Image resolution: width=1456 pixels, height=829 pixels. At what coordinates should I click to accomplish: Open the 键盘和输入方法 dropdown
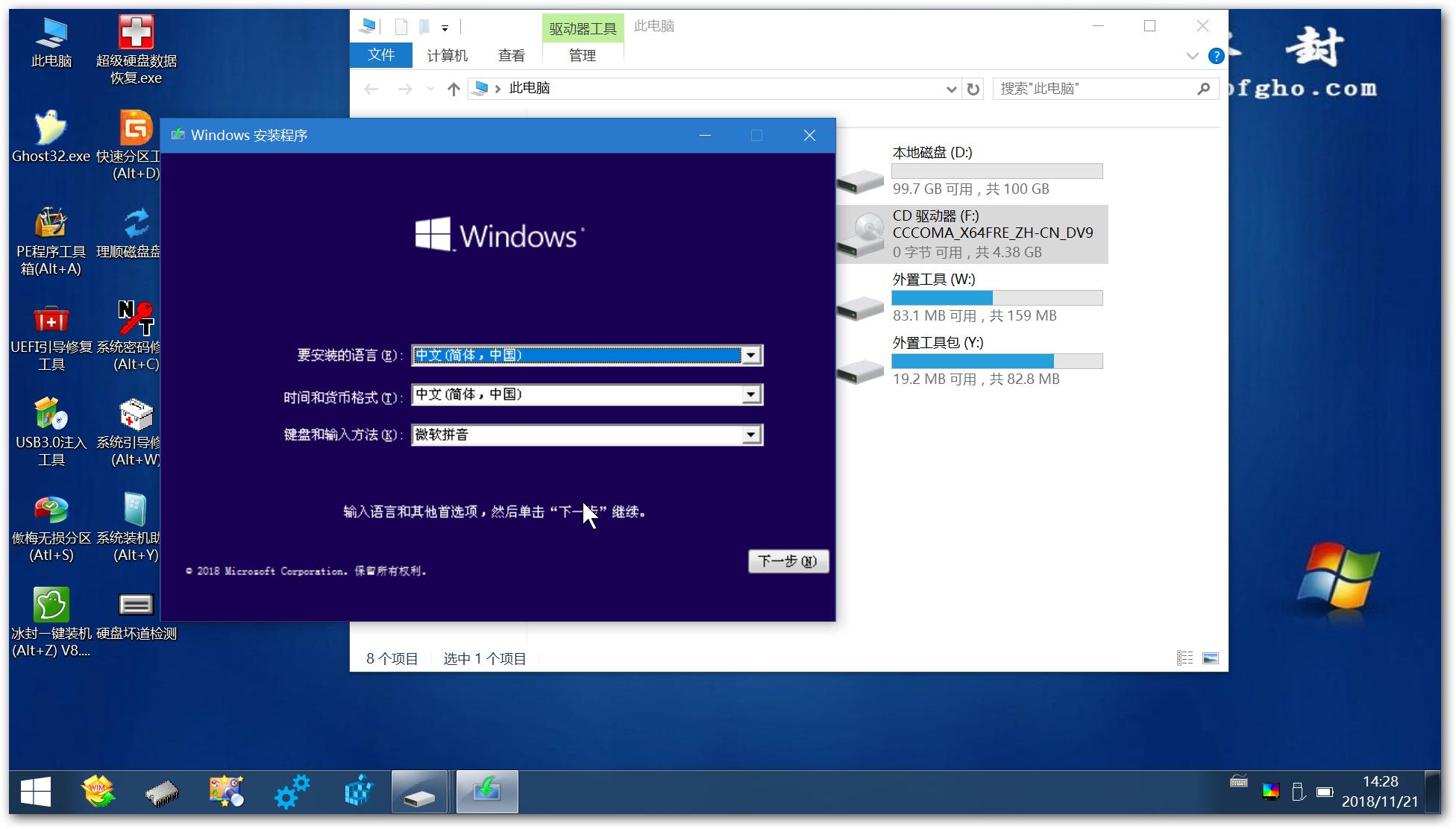pyautogui.click(x=751, y=435)
